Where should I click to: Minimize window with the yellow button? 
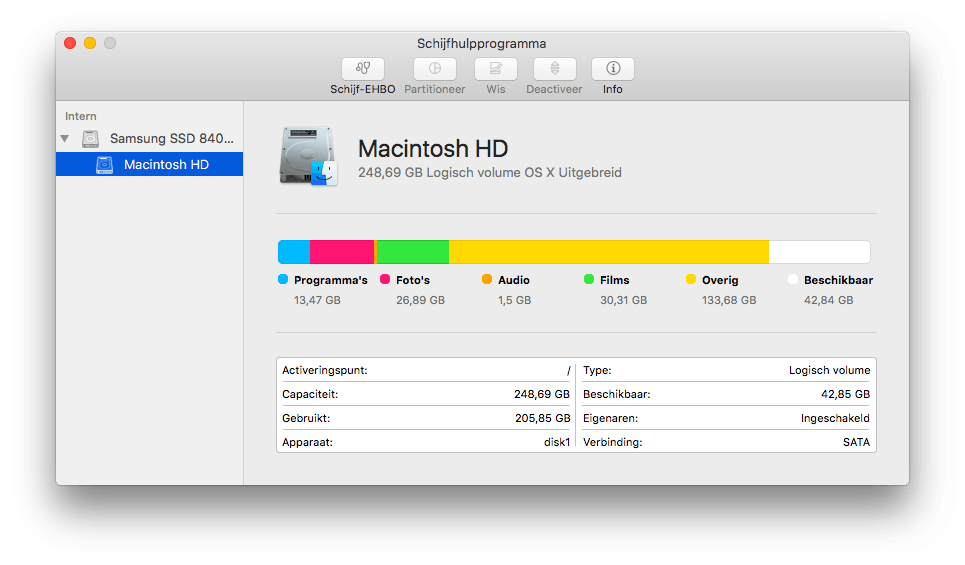pos(90,43)
